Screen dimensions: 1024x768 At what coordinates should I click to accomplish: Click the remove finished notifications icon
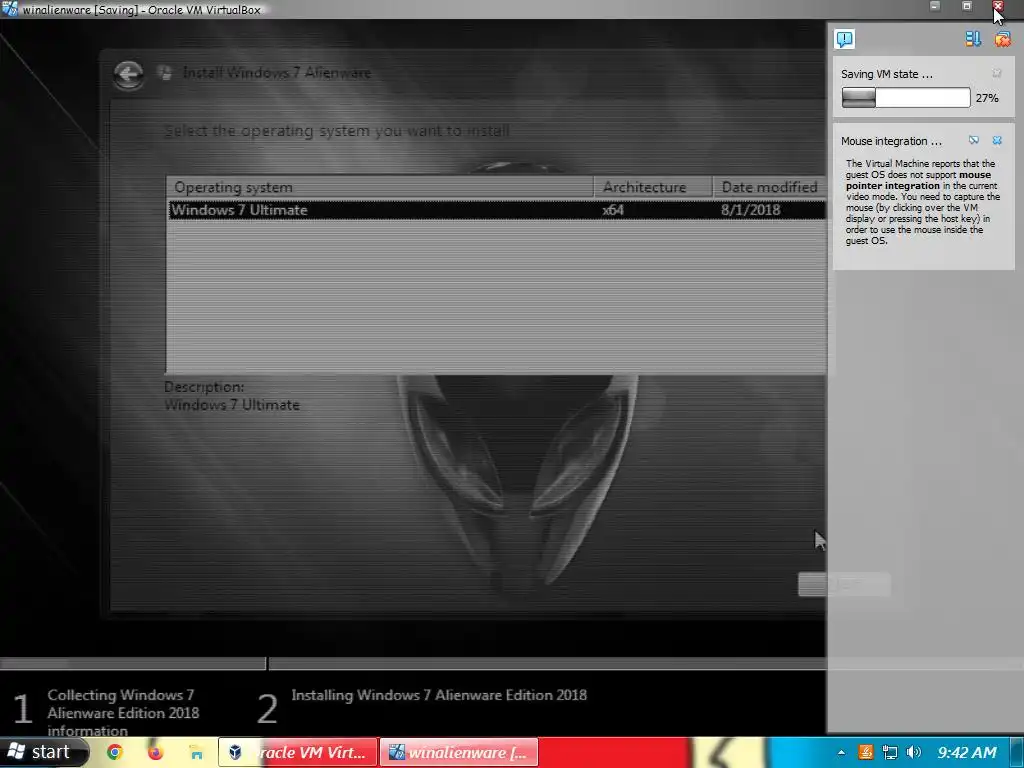[1002, 39]
